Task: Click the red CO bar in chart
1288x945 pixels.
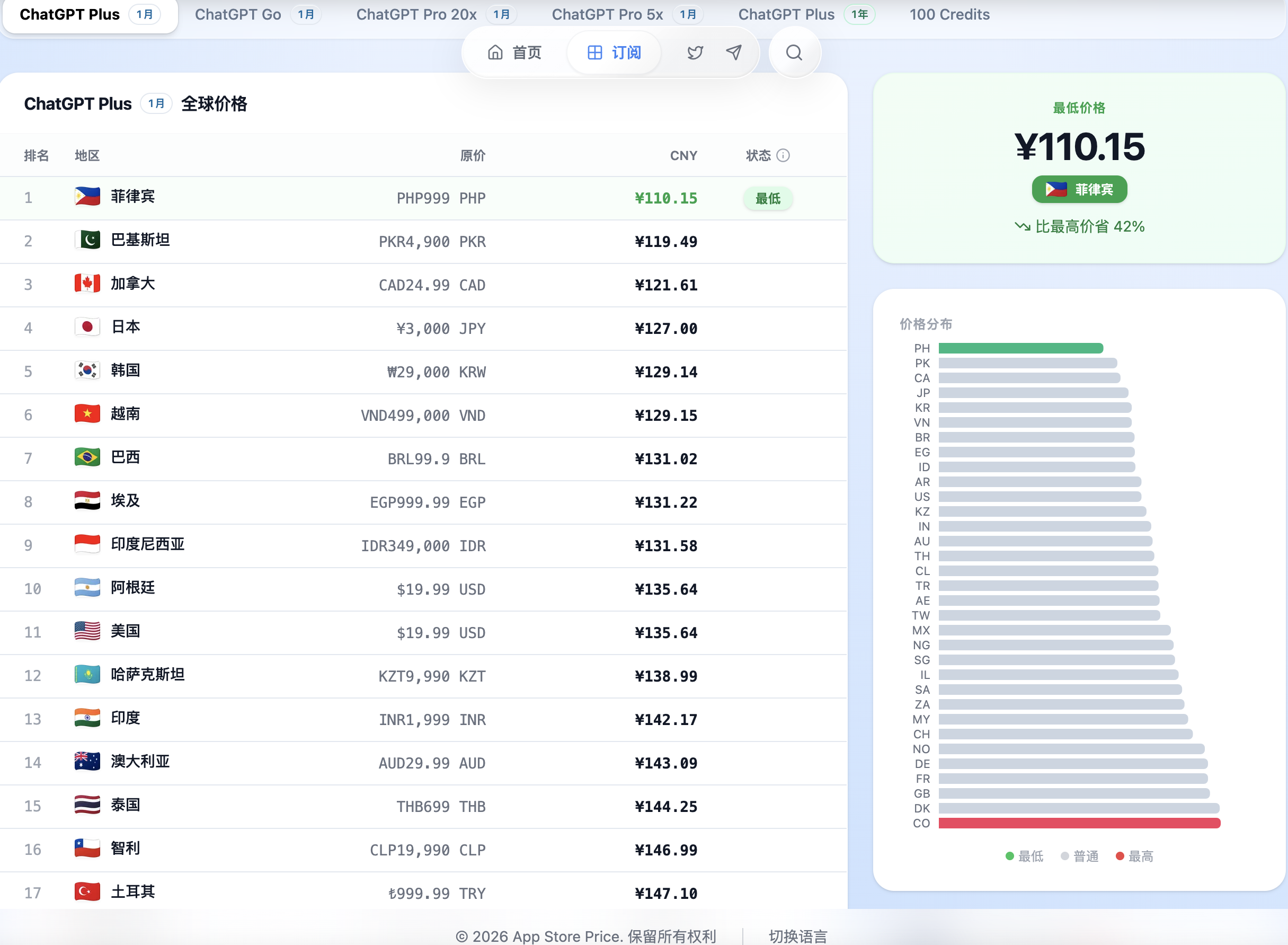Action: 1079,823
